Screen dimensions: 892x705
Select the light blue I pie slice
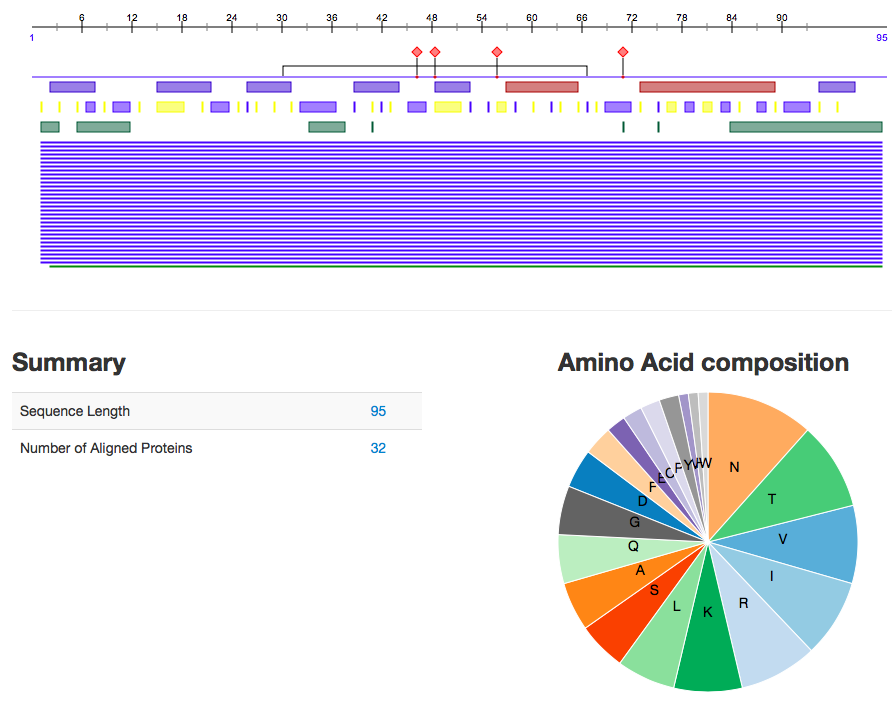coord(800,590)
